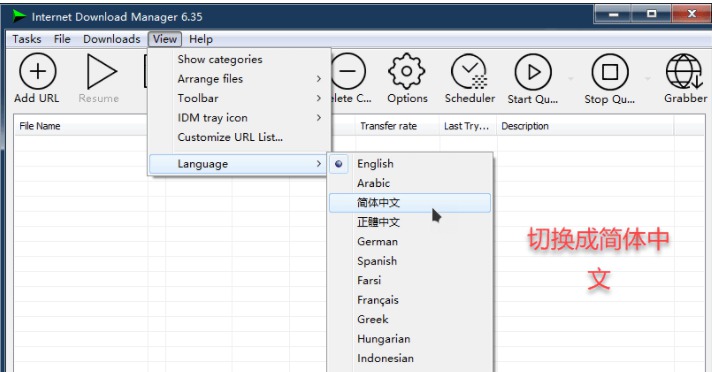The height and width of the screenshot is (372, 712).
Task: Select Indonesian language
Action: [410, 358]
